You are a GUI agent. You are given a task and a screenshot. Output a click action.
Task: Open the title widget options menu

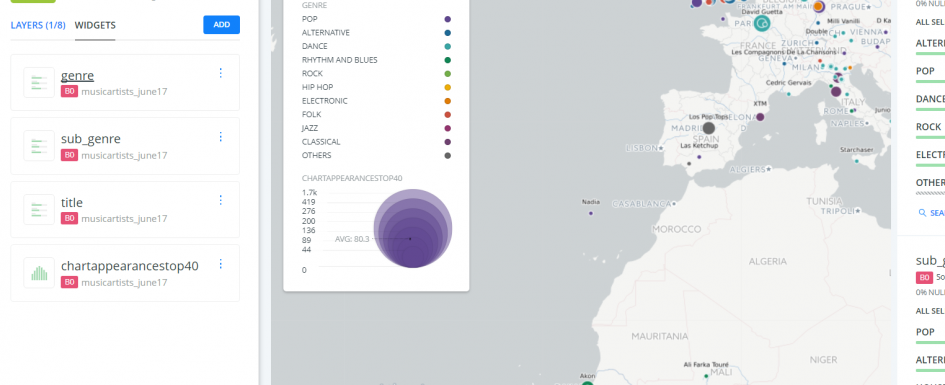click(x=220, y=200)
